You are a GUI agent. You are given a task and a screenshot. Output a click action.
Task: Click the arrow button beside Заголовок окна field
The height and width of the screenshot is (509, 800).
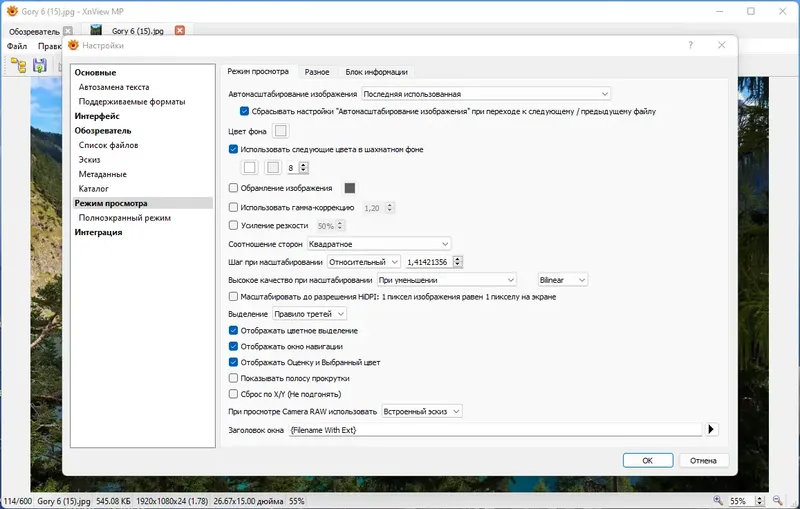click(711, 429)
